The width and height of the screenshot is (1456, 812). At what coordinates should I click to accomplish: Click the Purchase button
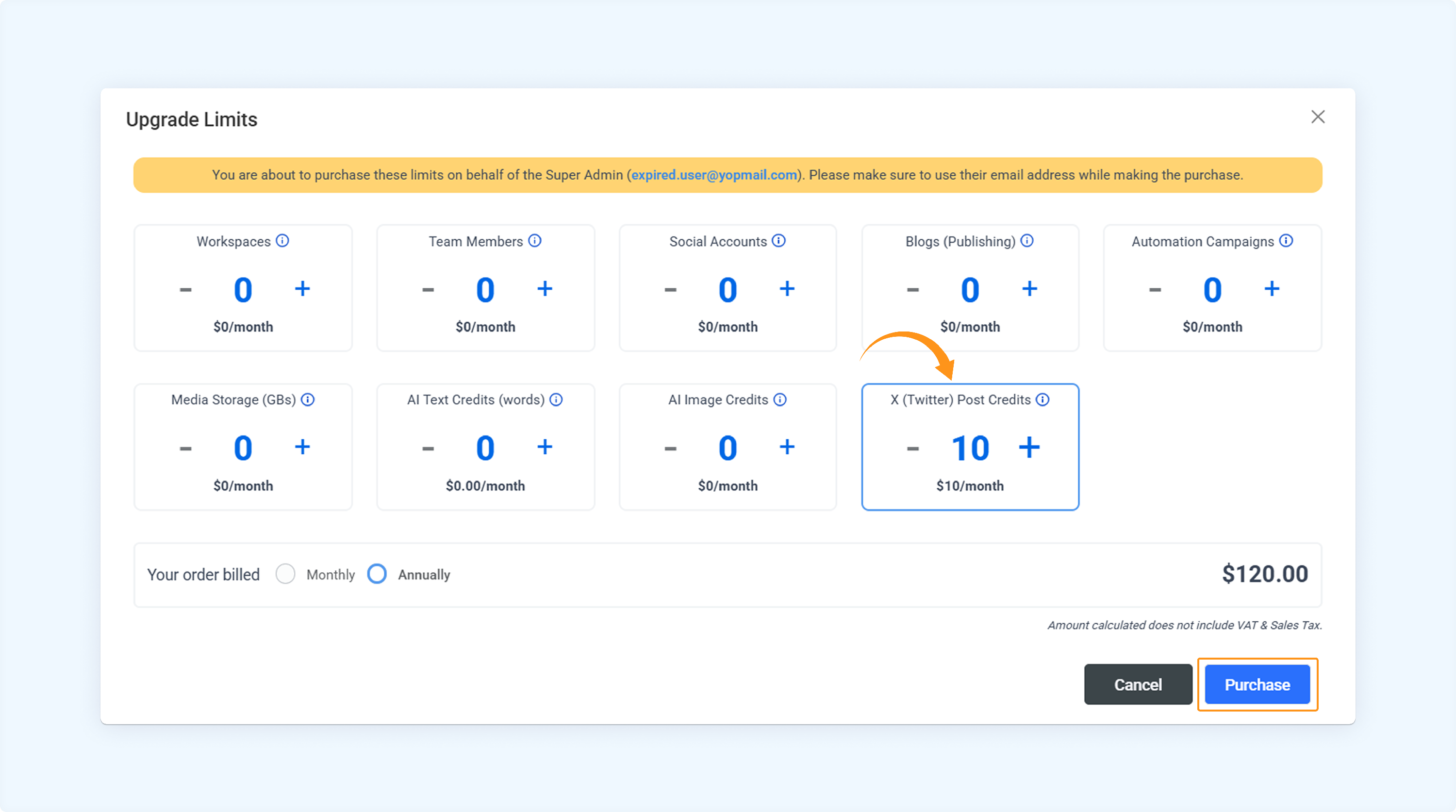[x=1257, y=684]
